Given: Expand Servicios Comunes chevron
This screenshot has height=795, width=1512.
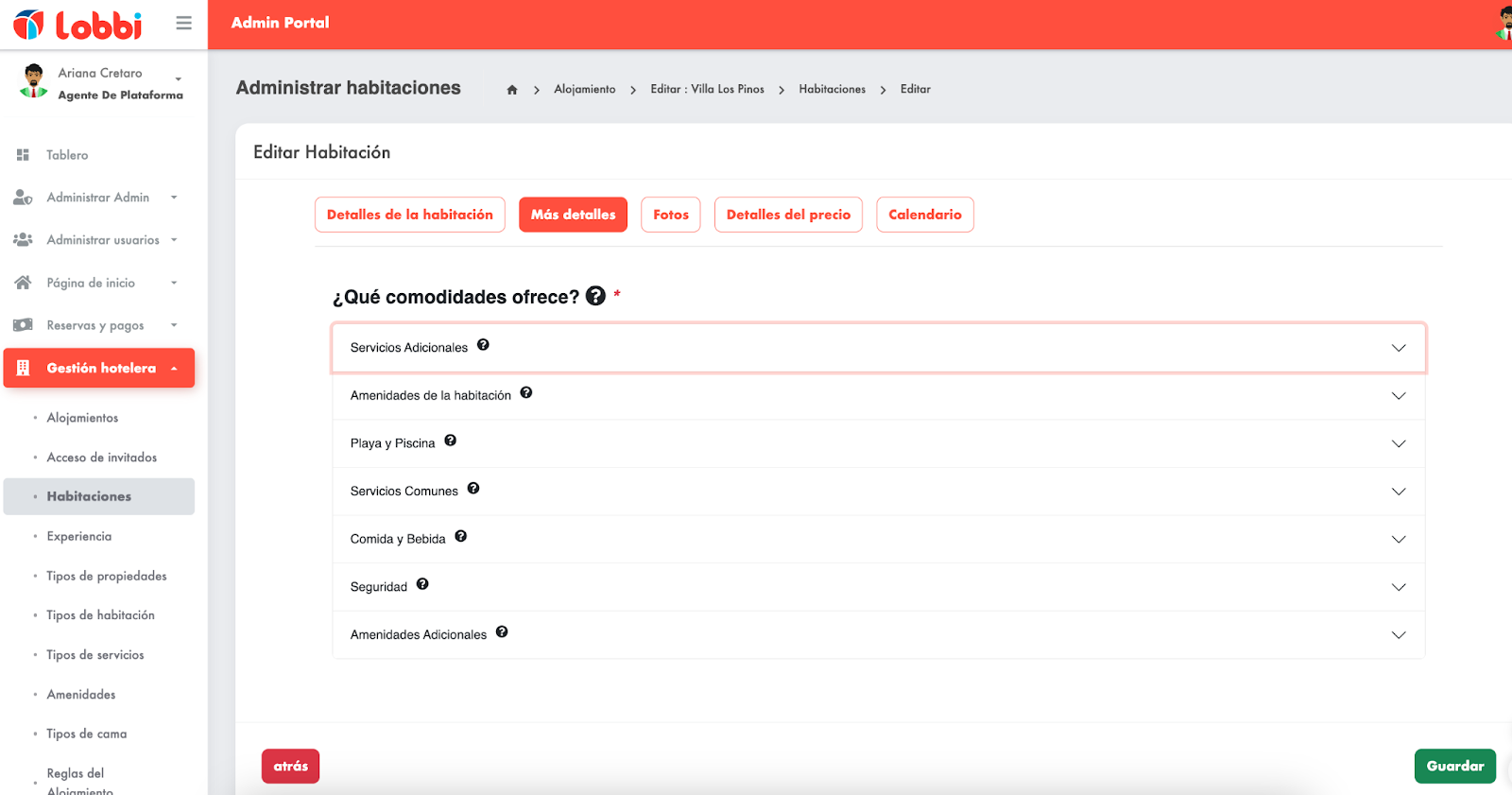Looking at the screenshot, I should pyautogui.click(x=1399, y=492).
